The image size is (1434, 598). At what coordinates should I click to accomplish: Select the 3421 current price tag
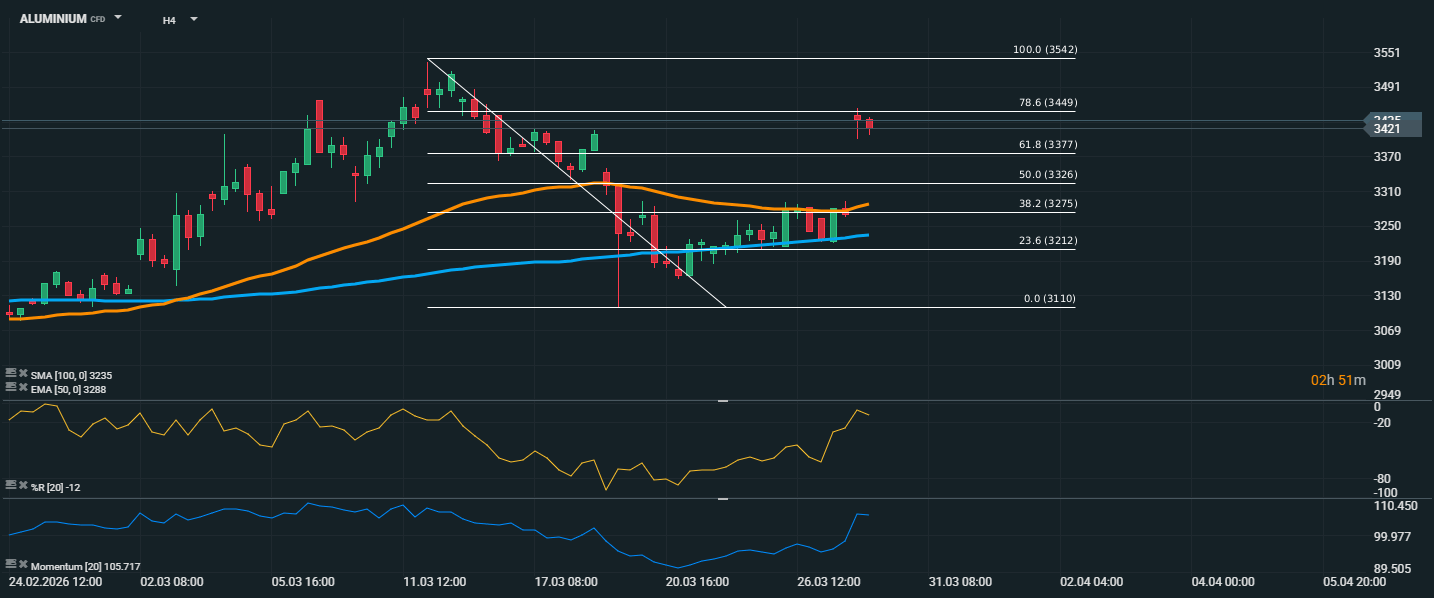click(1387, 129)
